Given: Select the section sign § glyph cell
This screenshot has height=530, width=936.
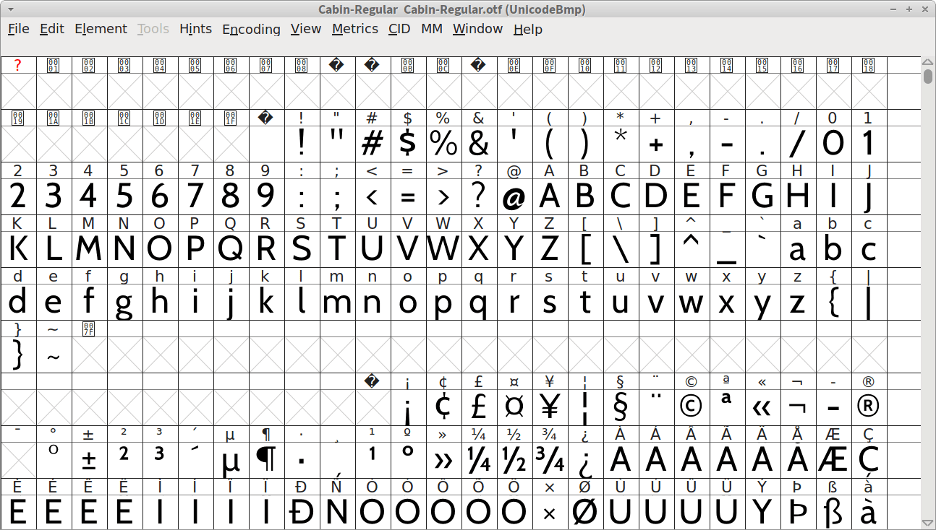Looking at the screenshot, I should [620, 407].
